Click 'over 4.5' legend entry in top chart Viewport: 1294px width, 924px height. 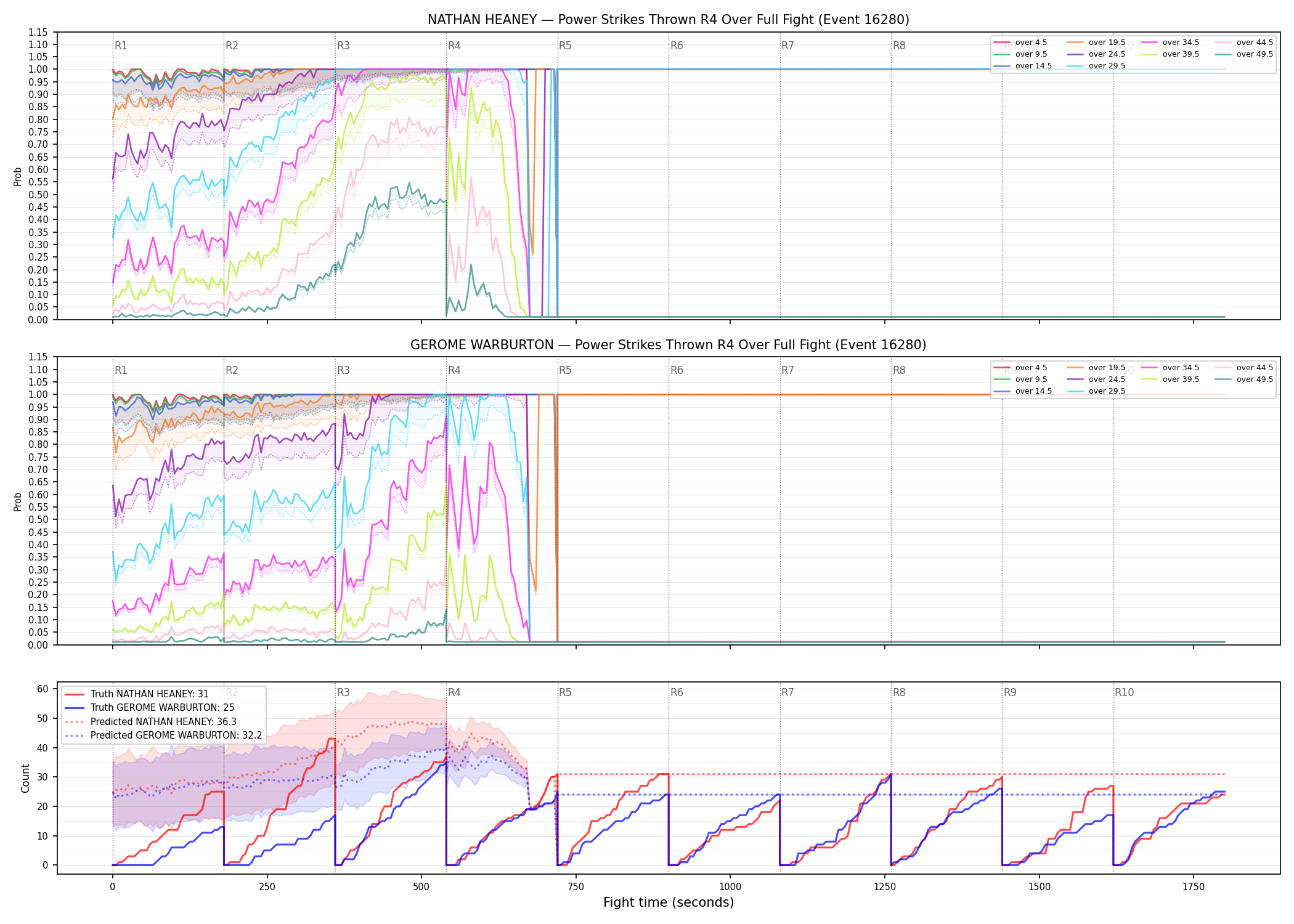point(1020,43)
